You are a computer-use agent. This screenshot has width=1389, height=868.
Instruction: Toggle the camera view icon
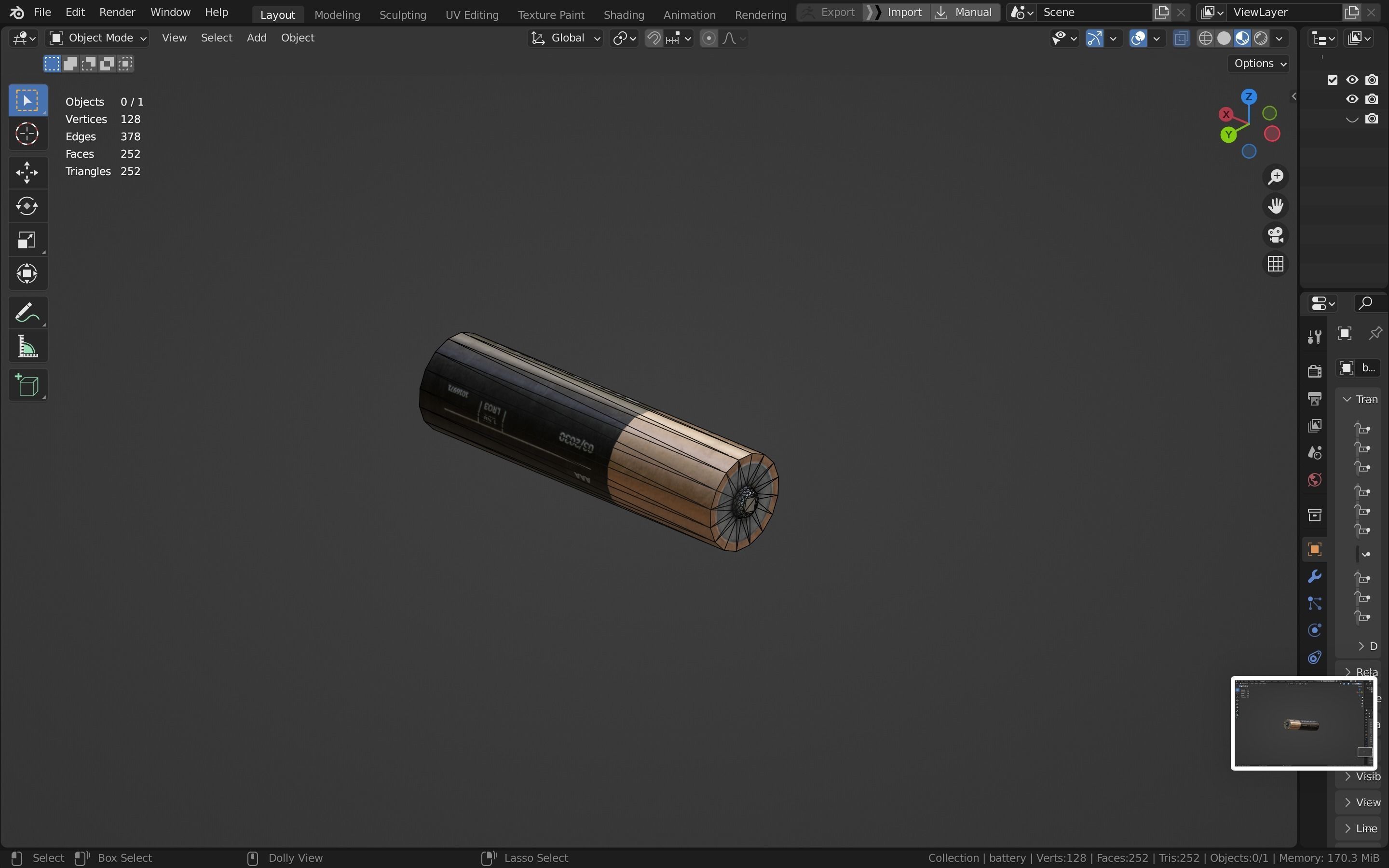click(1275, 235)
